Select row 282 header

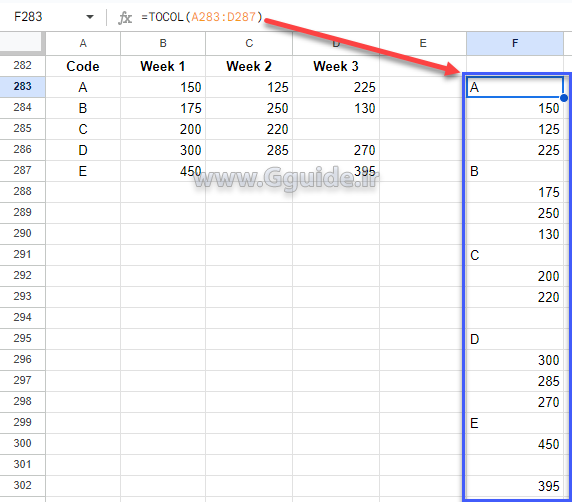22,66
